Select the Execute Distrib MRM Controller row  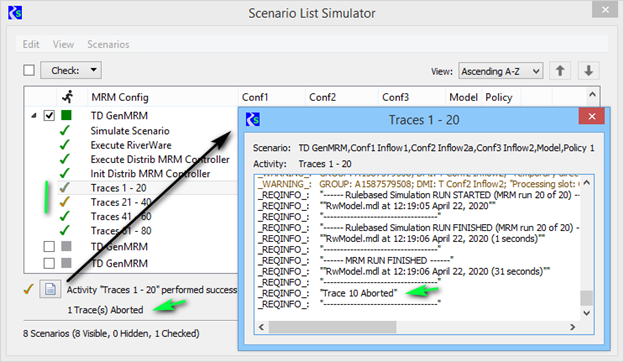[160, 159]
